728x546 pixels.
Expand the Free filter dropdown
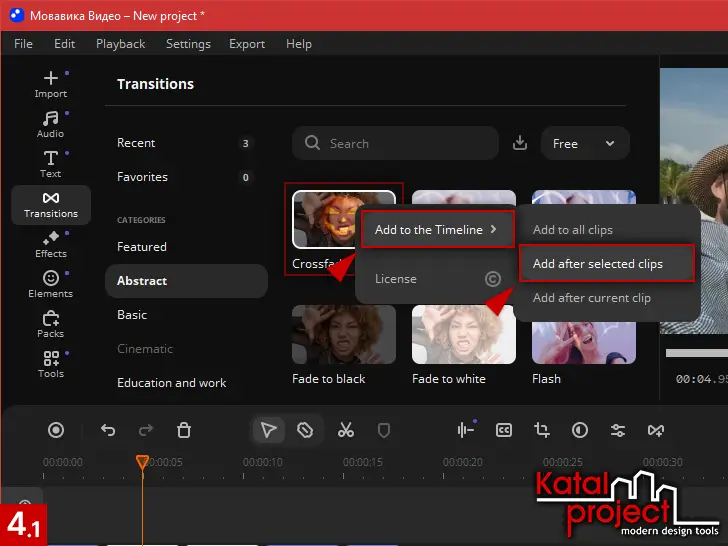(x=585, y=144)
